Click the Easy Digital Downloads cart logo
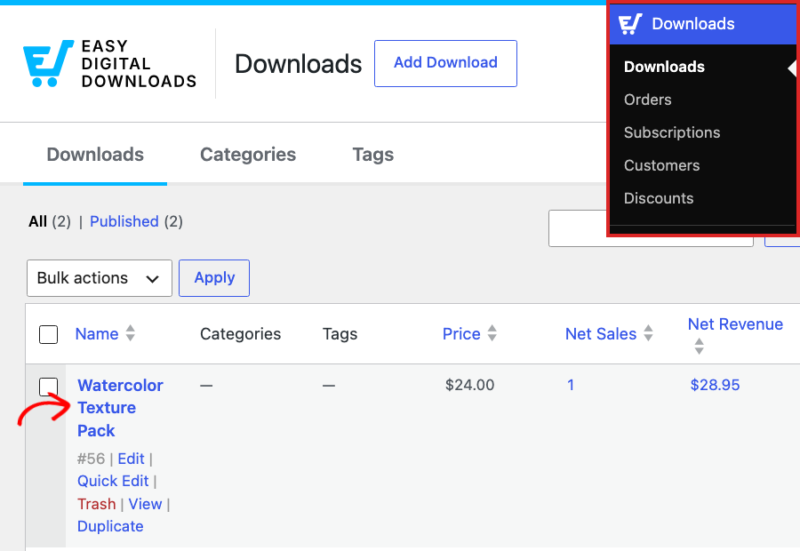Viewport: 800px width, 551px height. (x=48, y=63)
